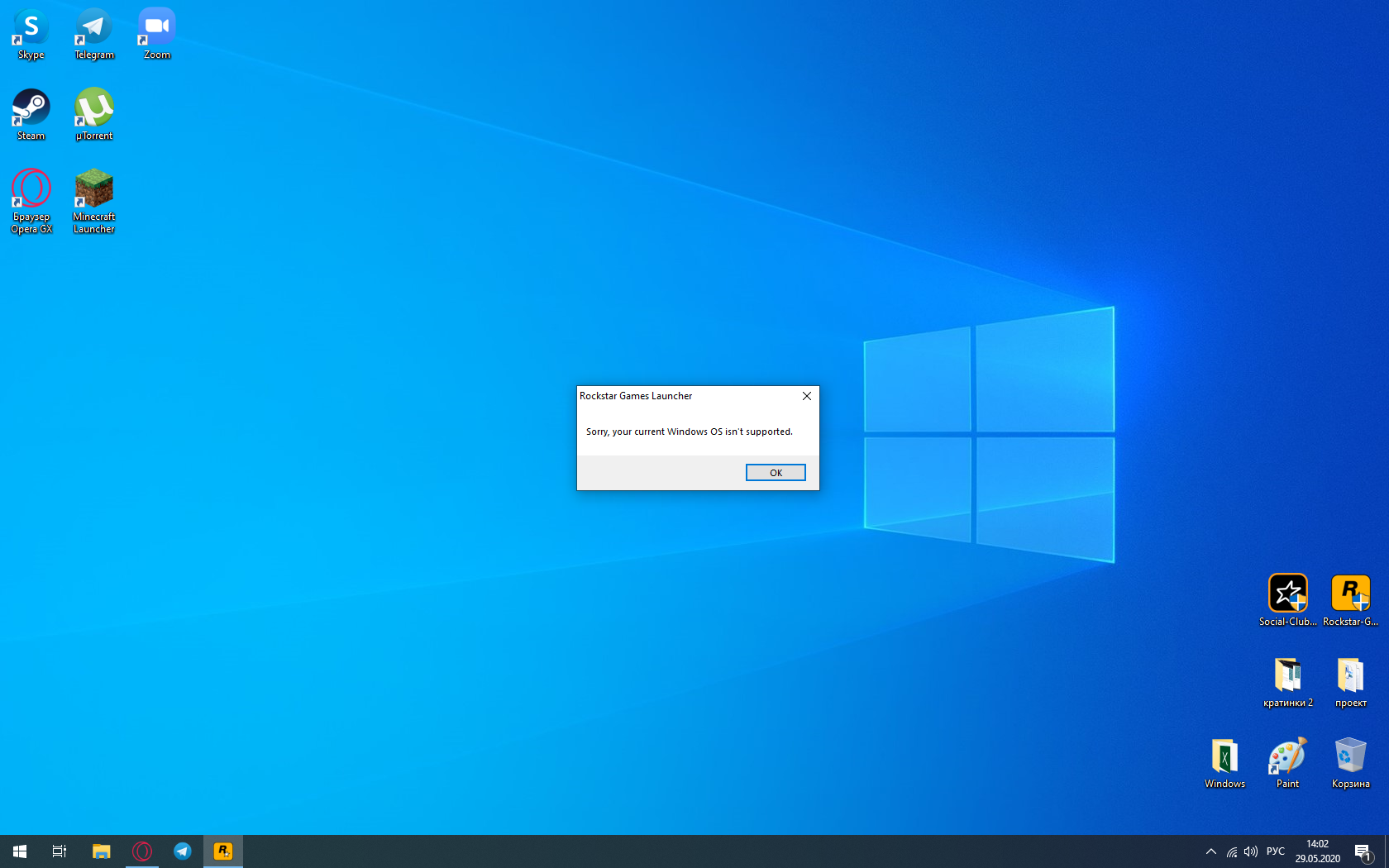The image size is (1389, 868).
Task: Select the проект folder icon
Action: [x=1351, y=683]
